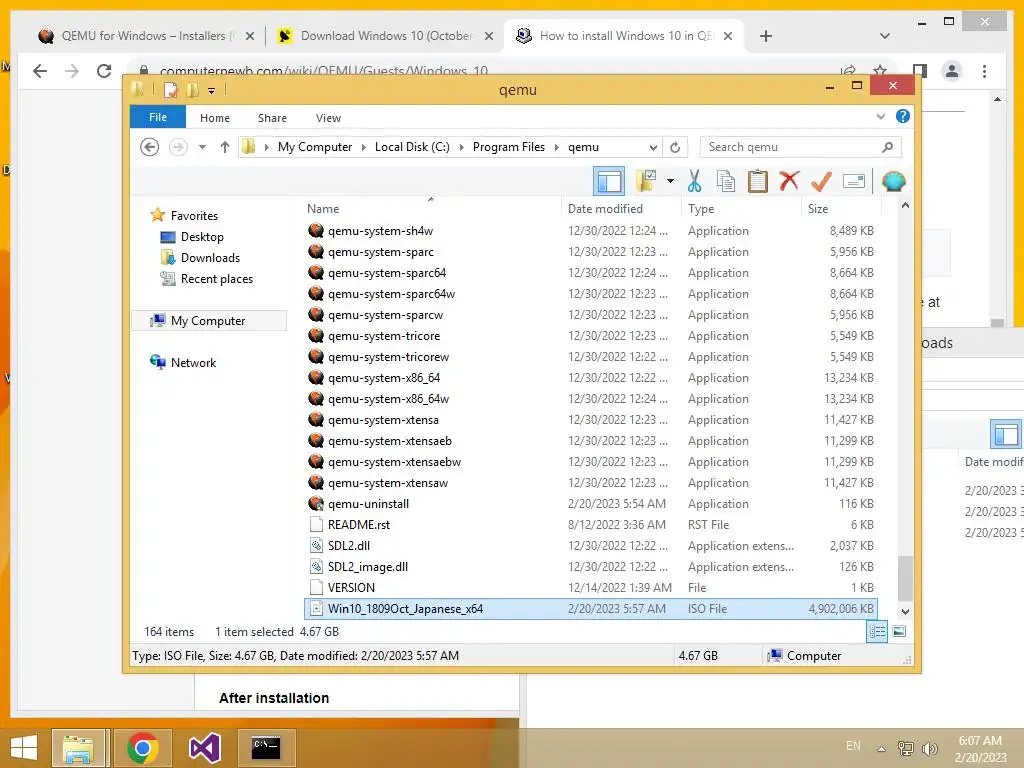Click the folder options checklist icon
Image resolution: width=1024 pixels, height=768 pixels.
[x=647, y=181]
